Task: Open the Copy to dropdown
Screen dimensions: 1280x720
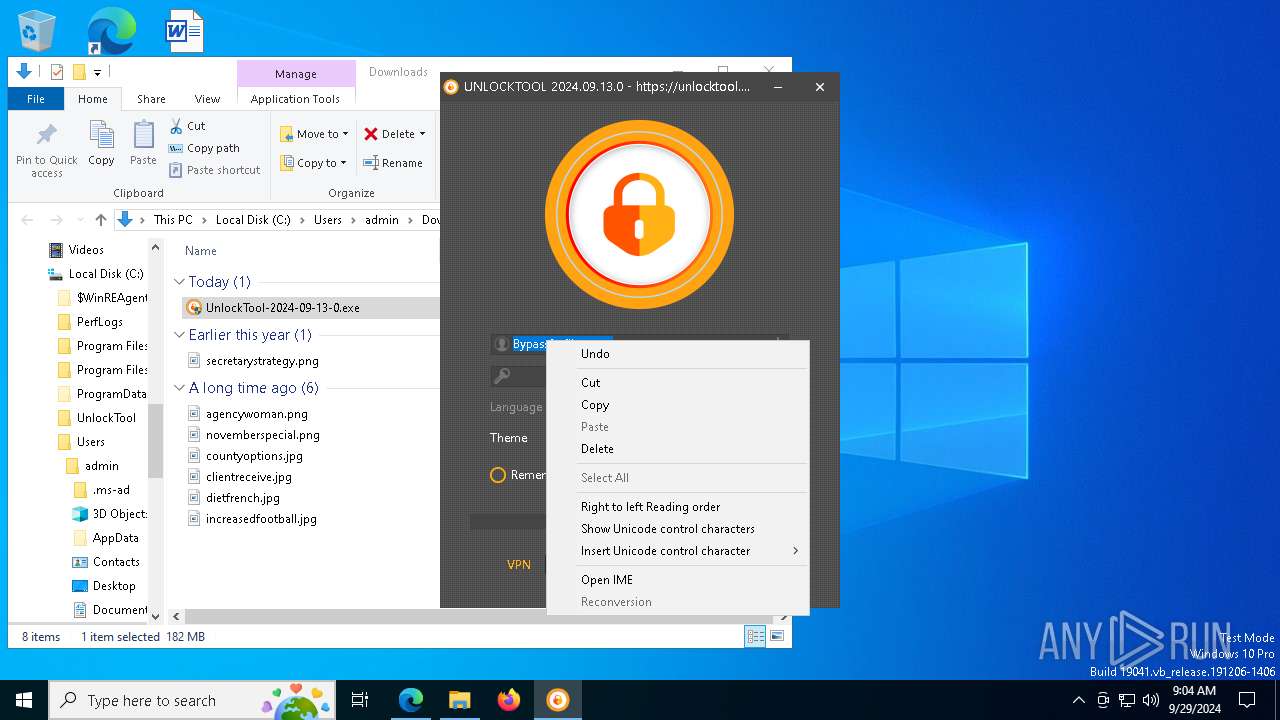Action: point(313,163)
